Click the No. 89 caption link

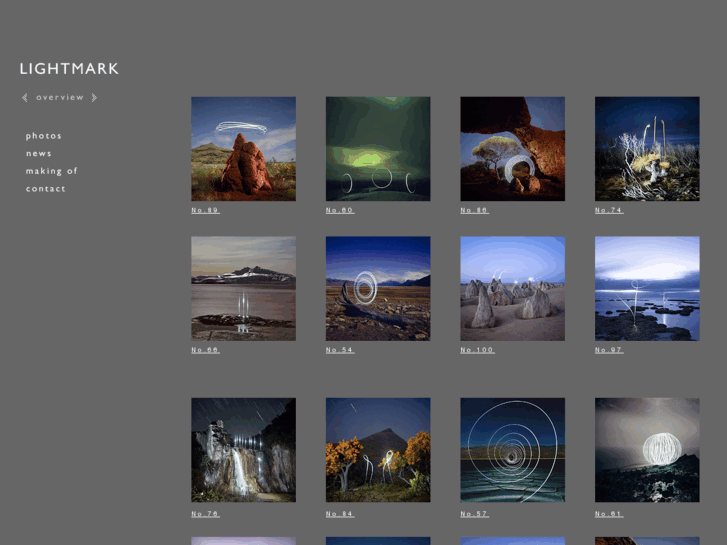click(x=205, y=210)
